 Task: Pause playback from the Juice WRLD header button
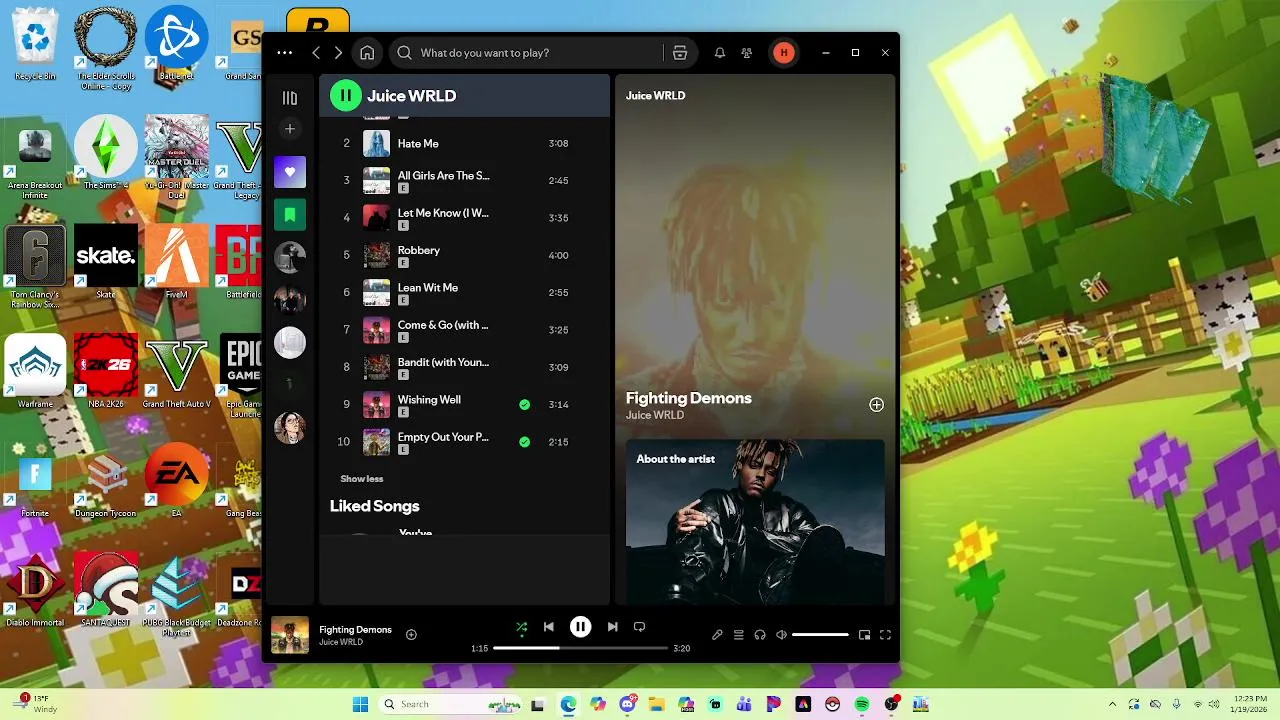[346, 96]
